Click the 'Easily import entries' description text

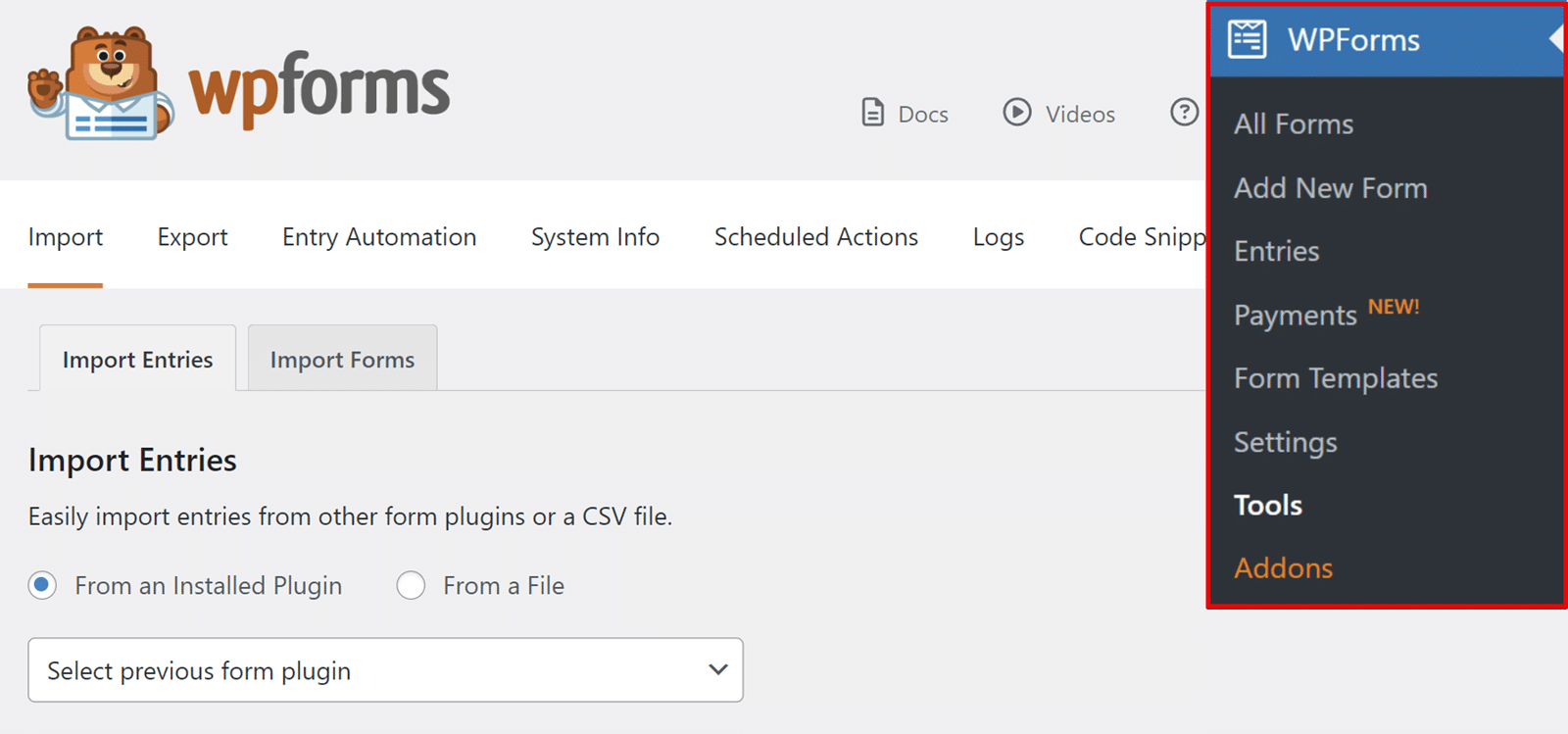(x=350, y=516)
